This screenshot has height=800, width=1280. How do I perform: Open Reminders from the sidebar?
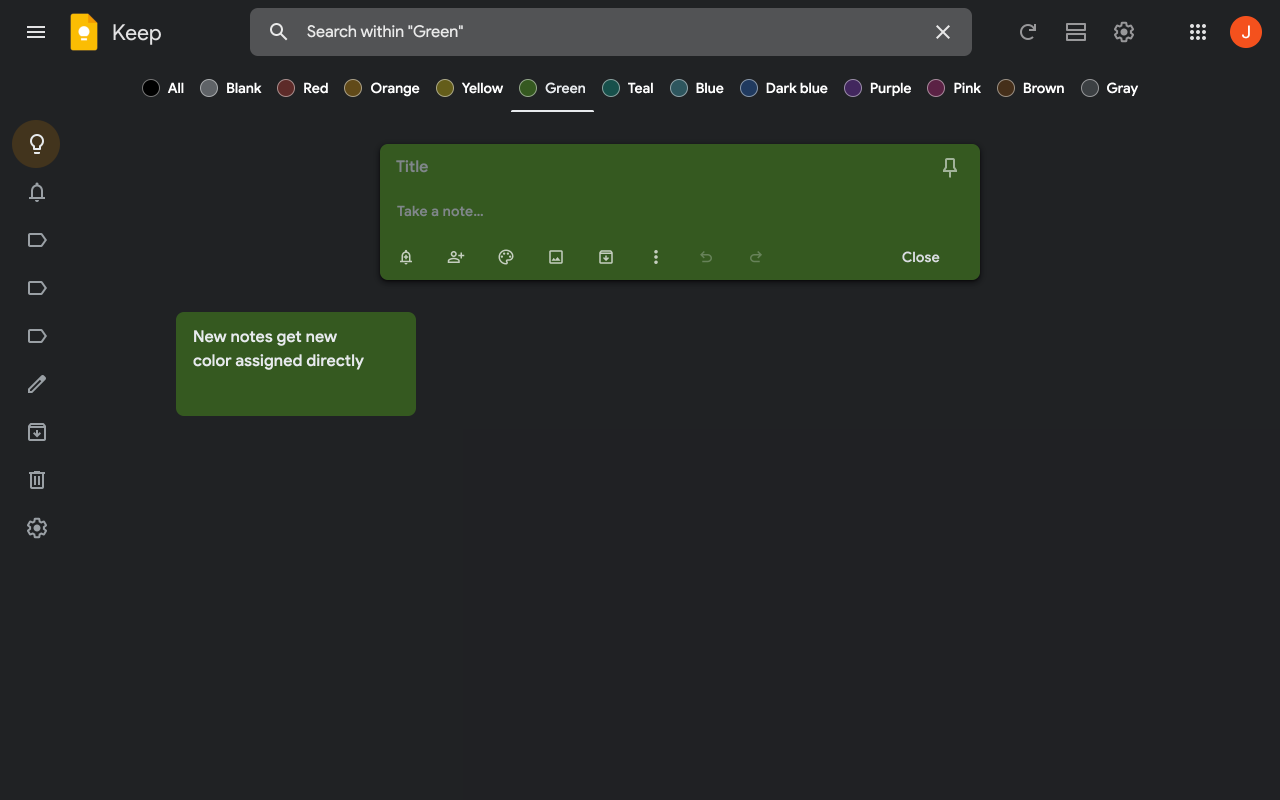tap(36, 192)
